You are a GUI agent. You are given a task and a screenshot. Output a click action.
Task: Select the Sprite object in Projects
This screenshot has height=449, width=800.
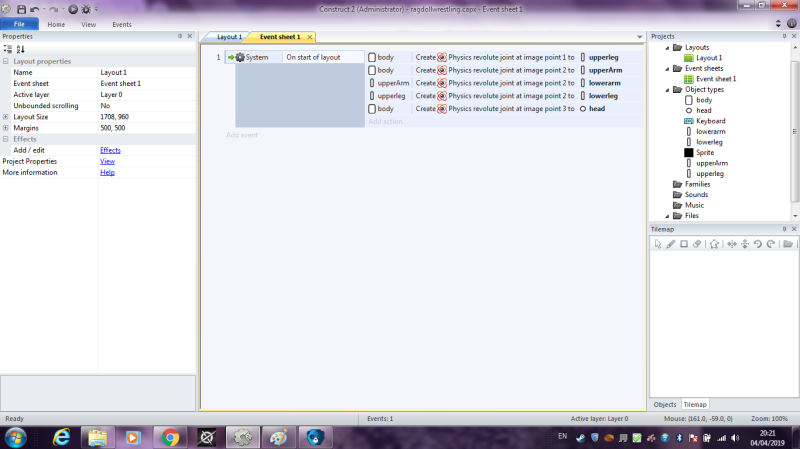705,153
